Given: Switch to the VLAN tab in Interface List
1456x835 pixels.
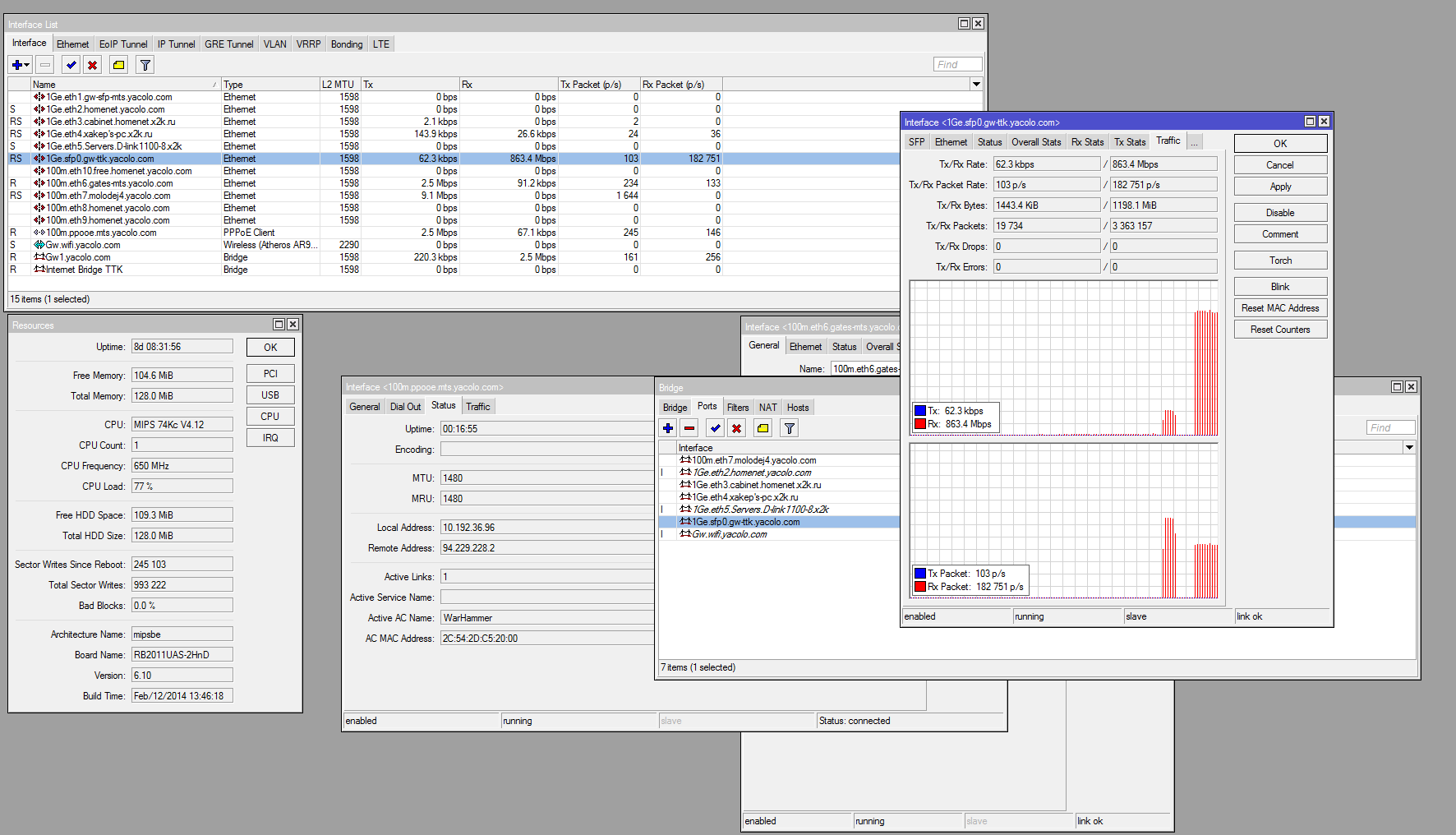Looking at the screenshot, I should [274, 44].
